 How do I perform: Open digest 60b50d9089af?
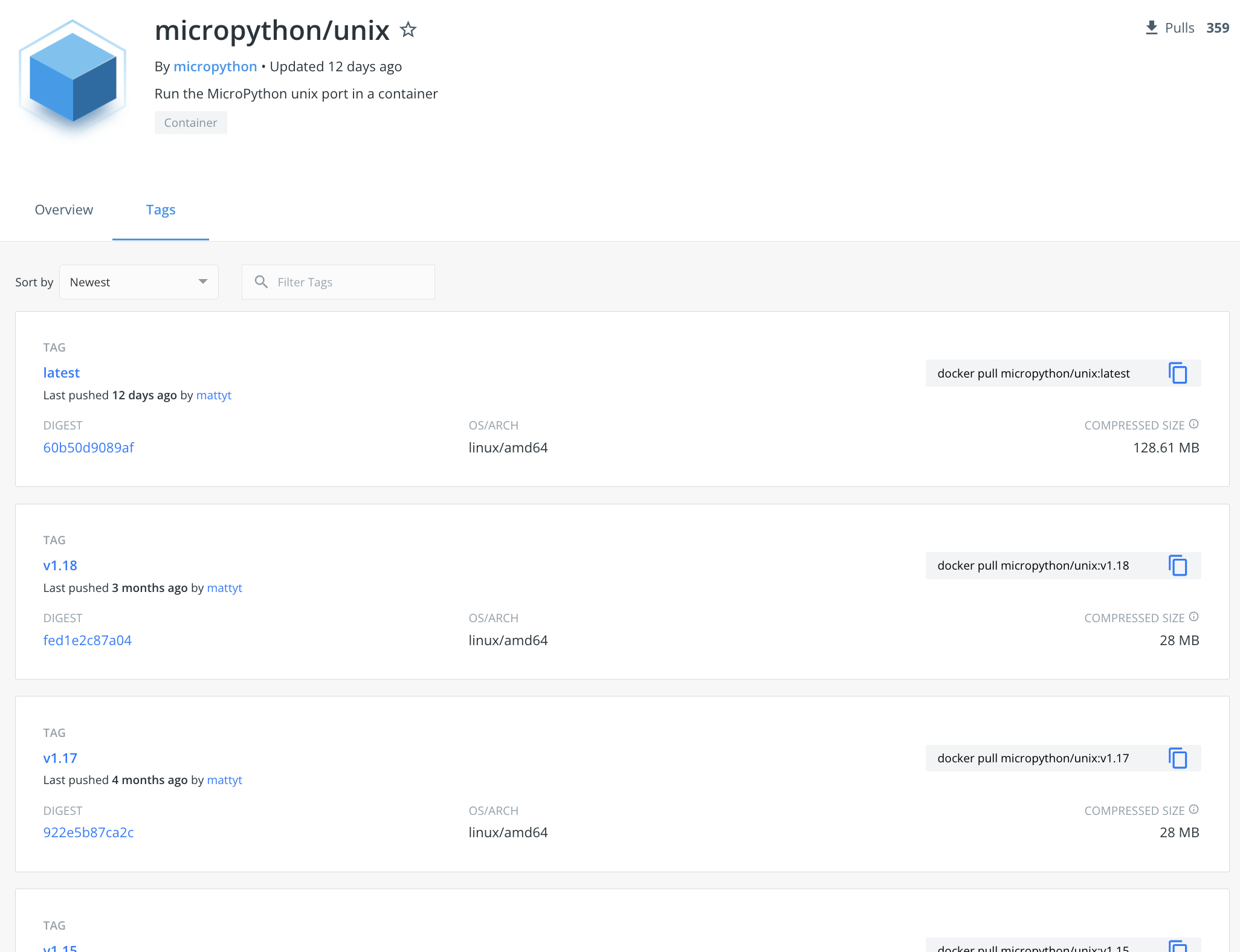coord(88,448)
